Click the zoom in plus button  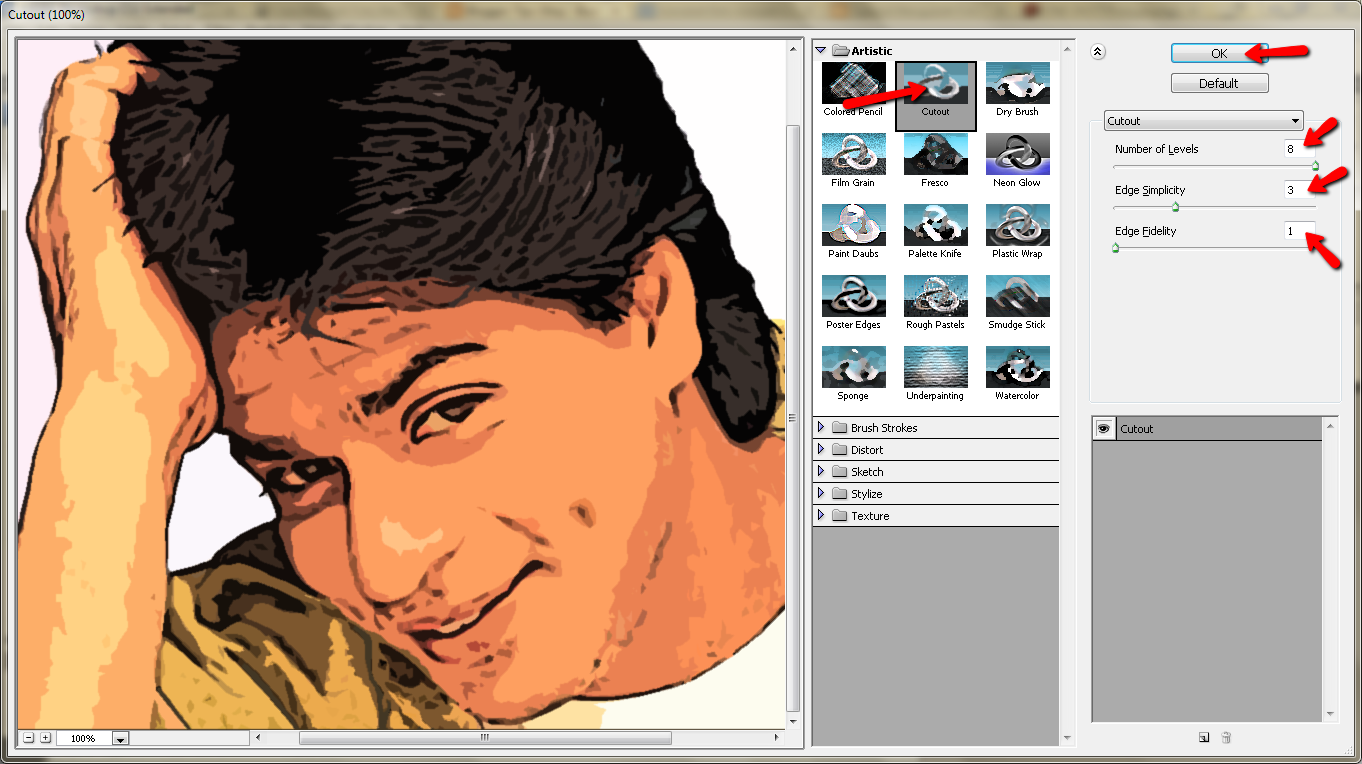click(x=45, y=737)
